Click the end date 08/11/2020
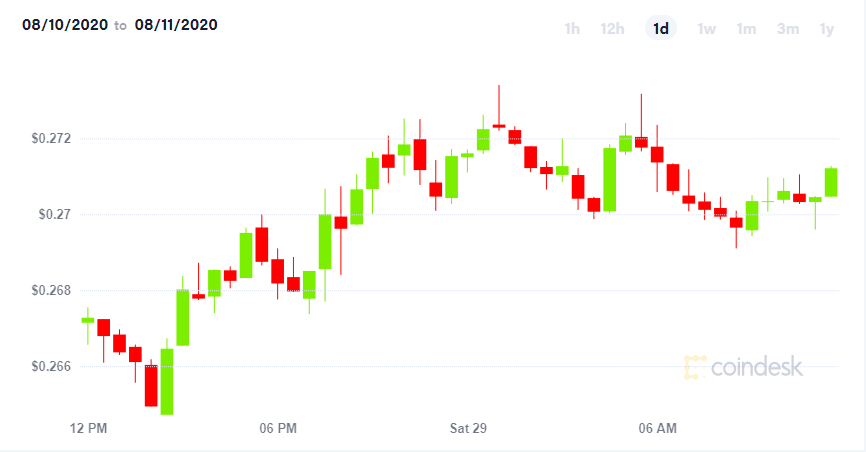 (x=176, y=25)
